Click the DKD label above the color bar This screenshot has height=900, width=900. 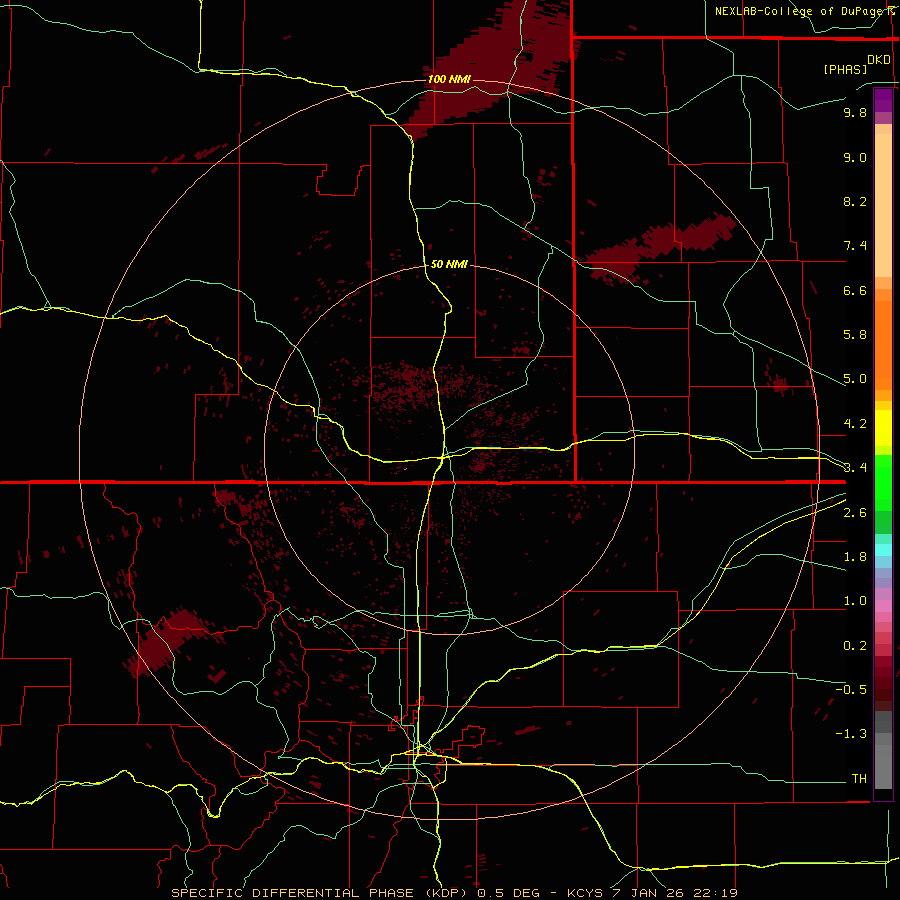(x=879, y=60)
